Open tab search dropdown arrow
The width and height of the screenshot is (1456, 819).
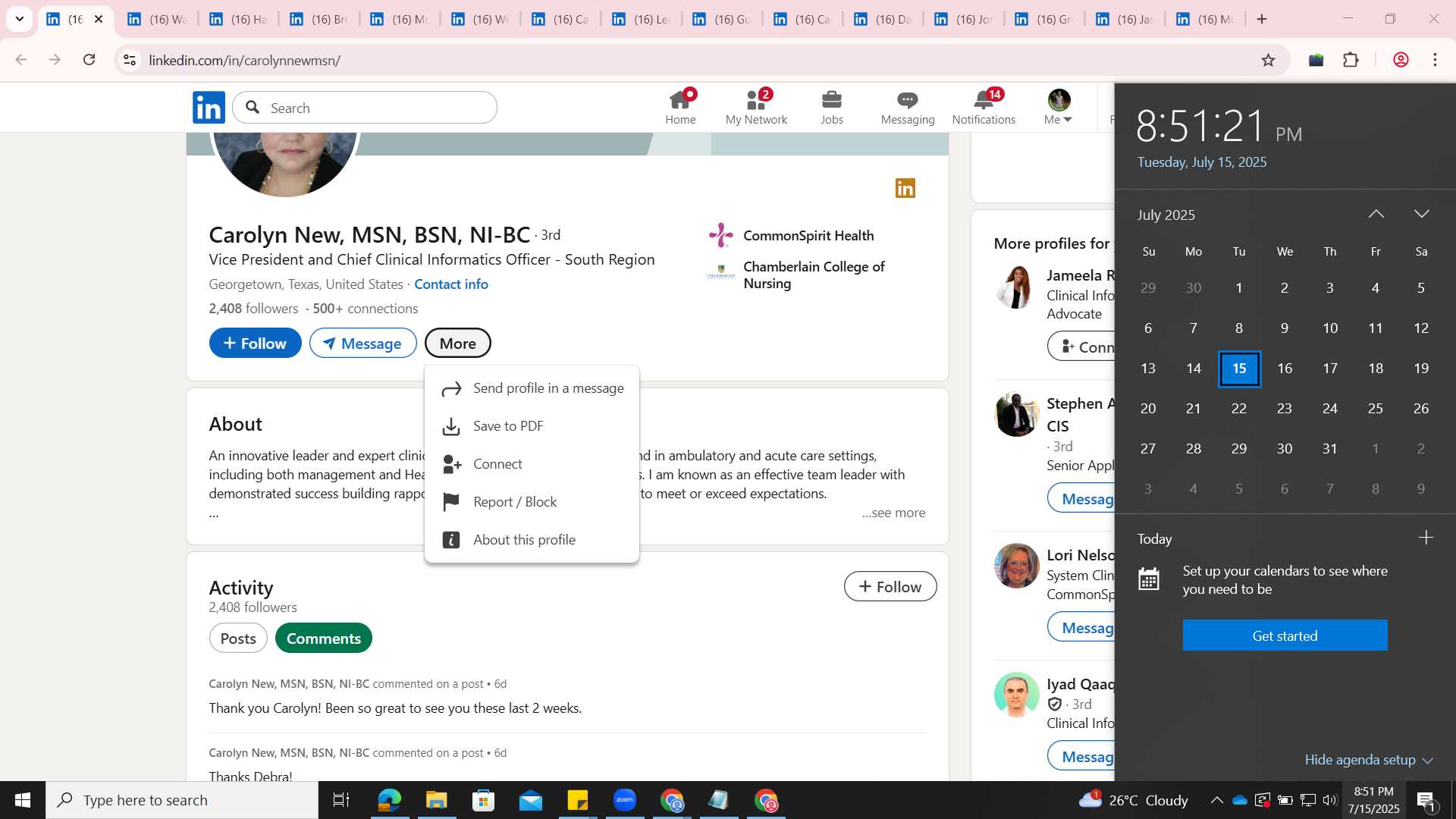(x=20, y=19)
